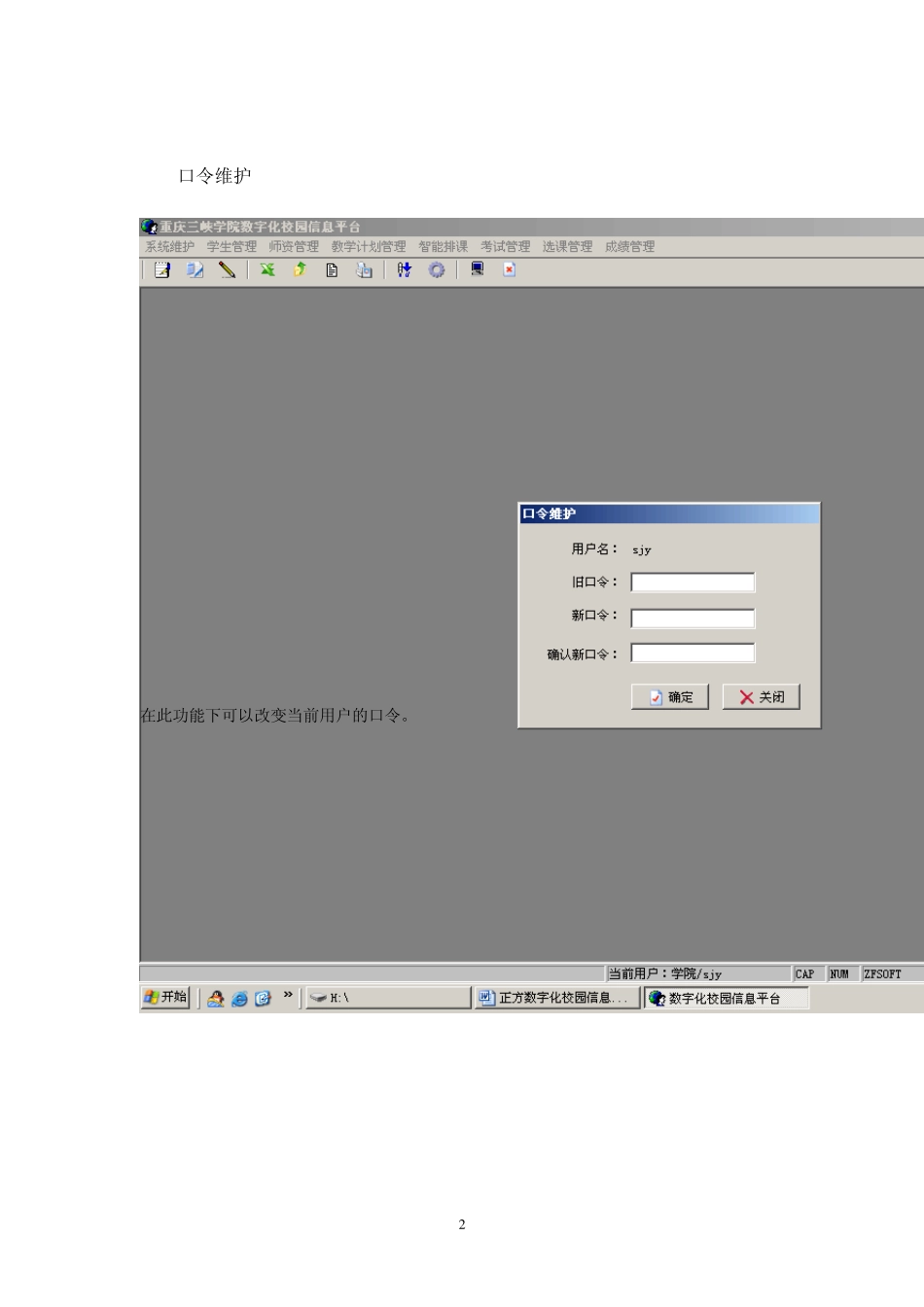Click the NUM status bar indicator
The image size is (924, 1307).
(x=839, y=973)
